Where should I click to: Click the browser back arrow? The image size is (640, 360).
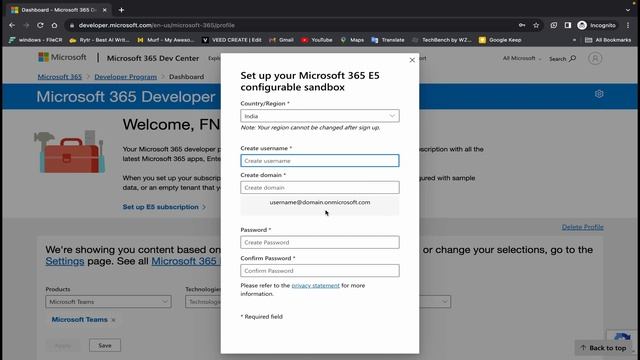[x=12, y=25]
